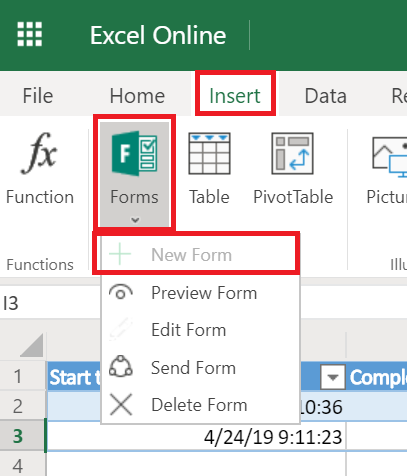407x476 pixels.
Task: Select row header 2
Action: (22, 406)
